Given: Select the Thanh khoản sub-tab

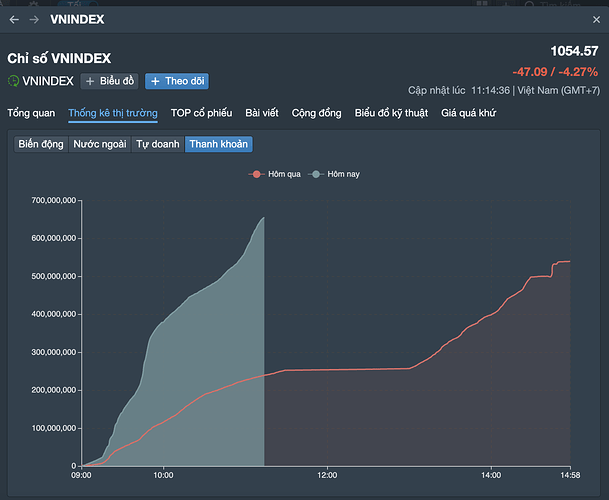Looking at the screenshot, I should tap(219, 144).
